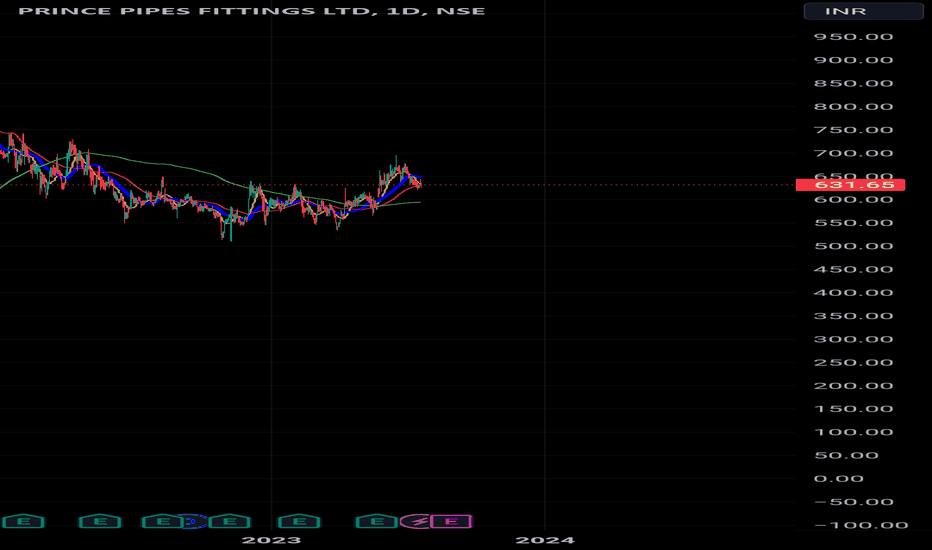The image size is (932, 550).
Task: Click the second green earnings E marker from left
Action: coord(100,521)
